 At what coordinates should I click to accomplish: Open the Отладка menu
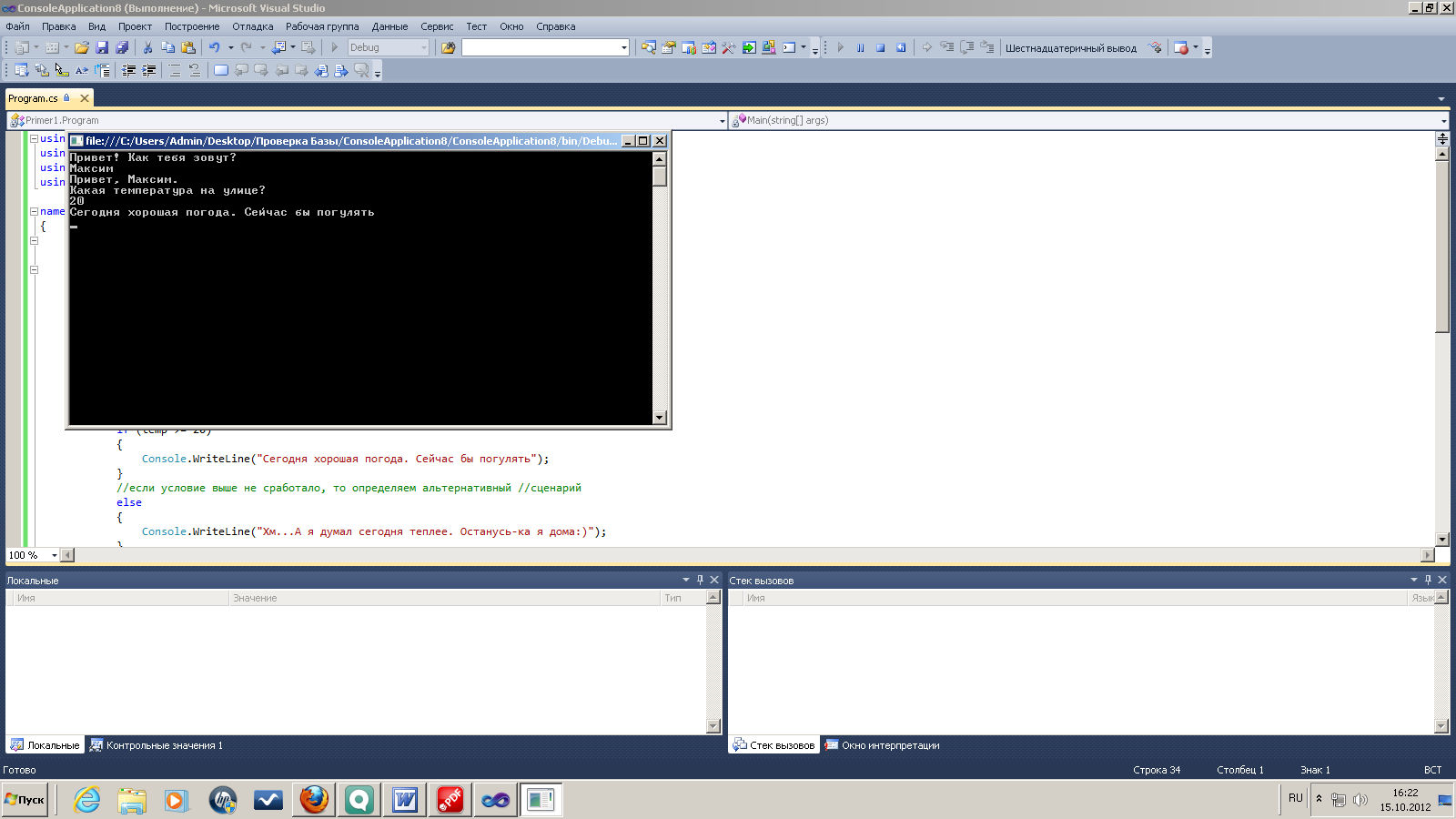click(252, 26)
